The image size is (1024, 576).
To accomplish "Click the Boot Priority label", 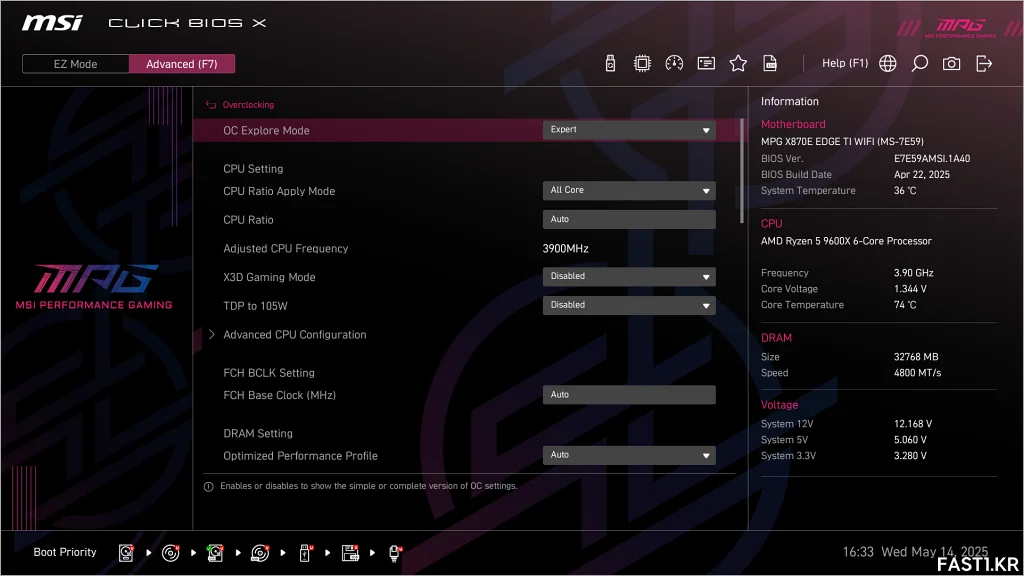I will point(65,552).
